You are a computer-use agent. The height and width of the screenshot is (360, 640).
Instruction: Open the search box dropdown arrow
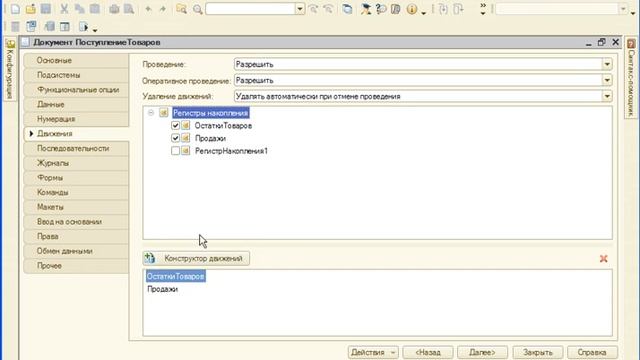(300, 9)
